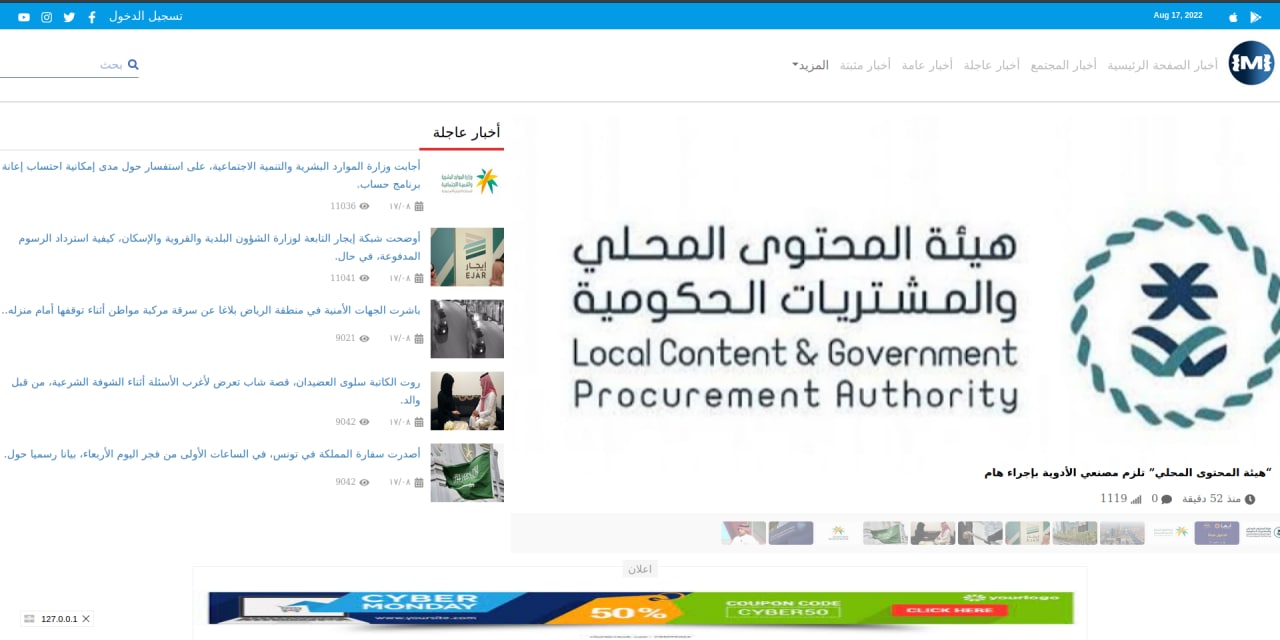1280x640 pixels.
Task: Click the تسجيل الدخول login link
Action: click(146, 17)
